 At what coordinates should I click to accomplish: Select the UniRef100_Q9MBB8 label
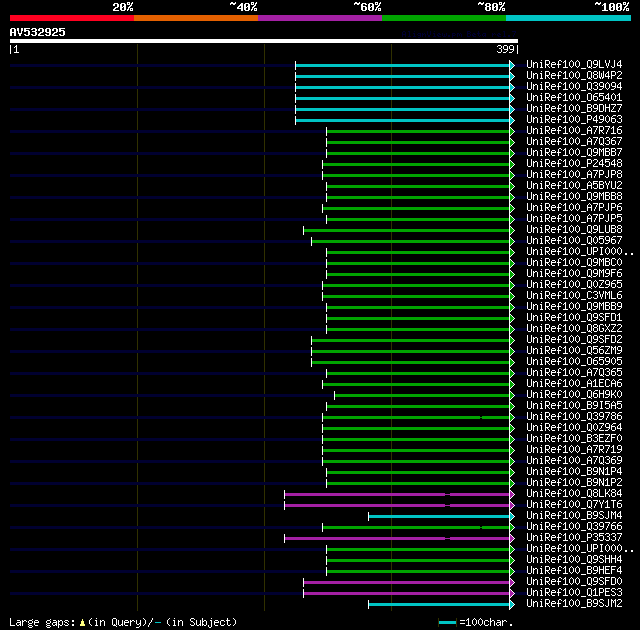click(574, 197)
